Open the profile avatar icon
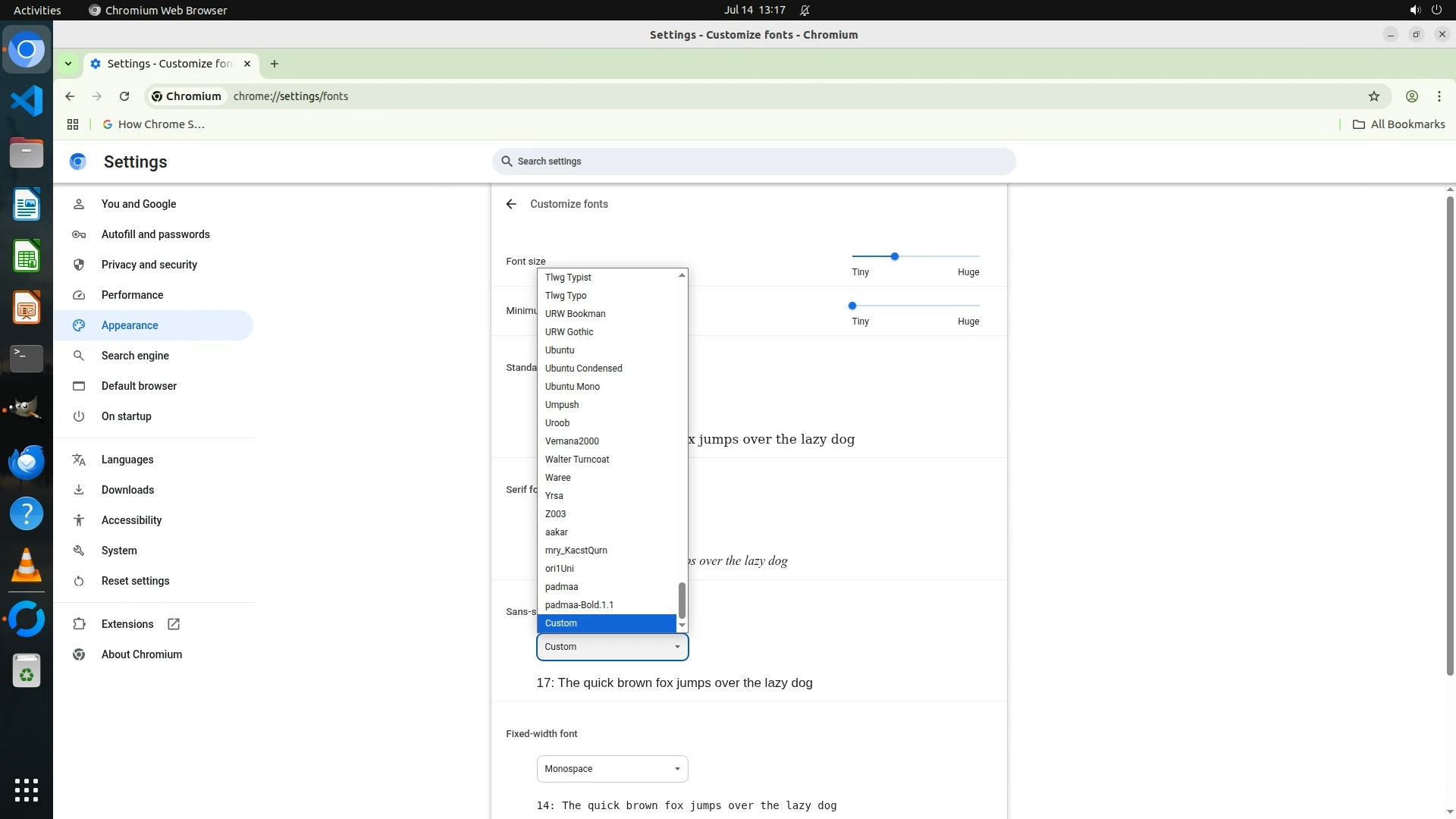Screen dimensions: 1456x819 (x=1411, y=96)
